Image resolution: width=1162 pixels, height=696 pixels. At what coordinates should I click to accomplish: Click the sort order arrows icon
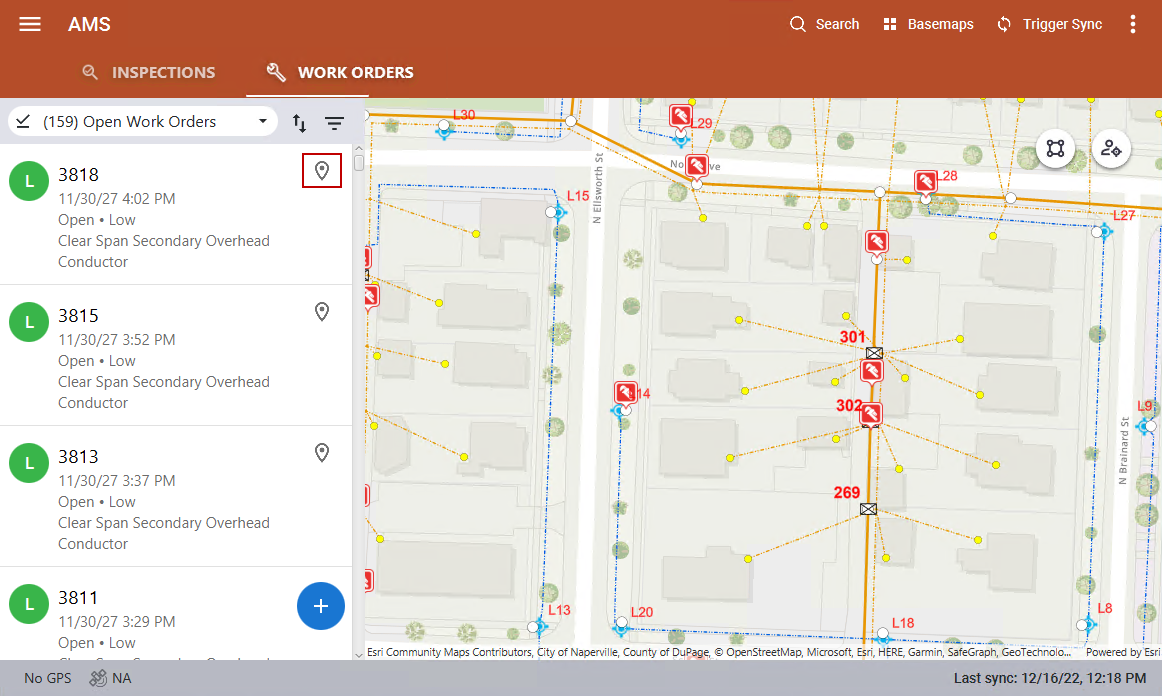(x=300, y=123)
